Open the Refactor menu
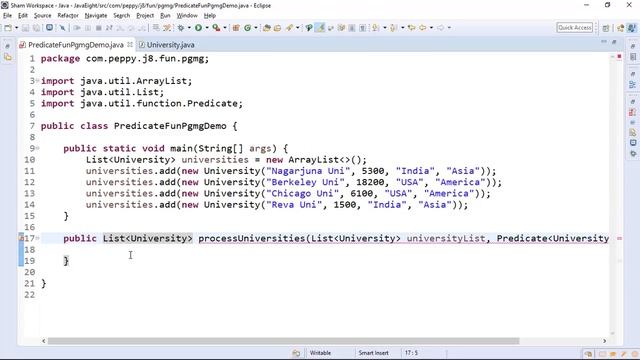Screen dimensions: 640x360 [x=68, y=16]
